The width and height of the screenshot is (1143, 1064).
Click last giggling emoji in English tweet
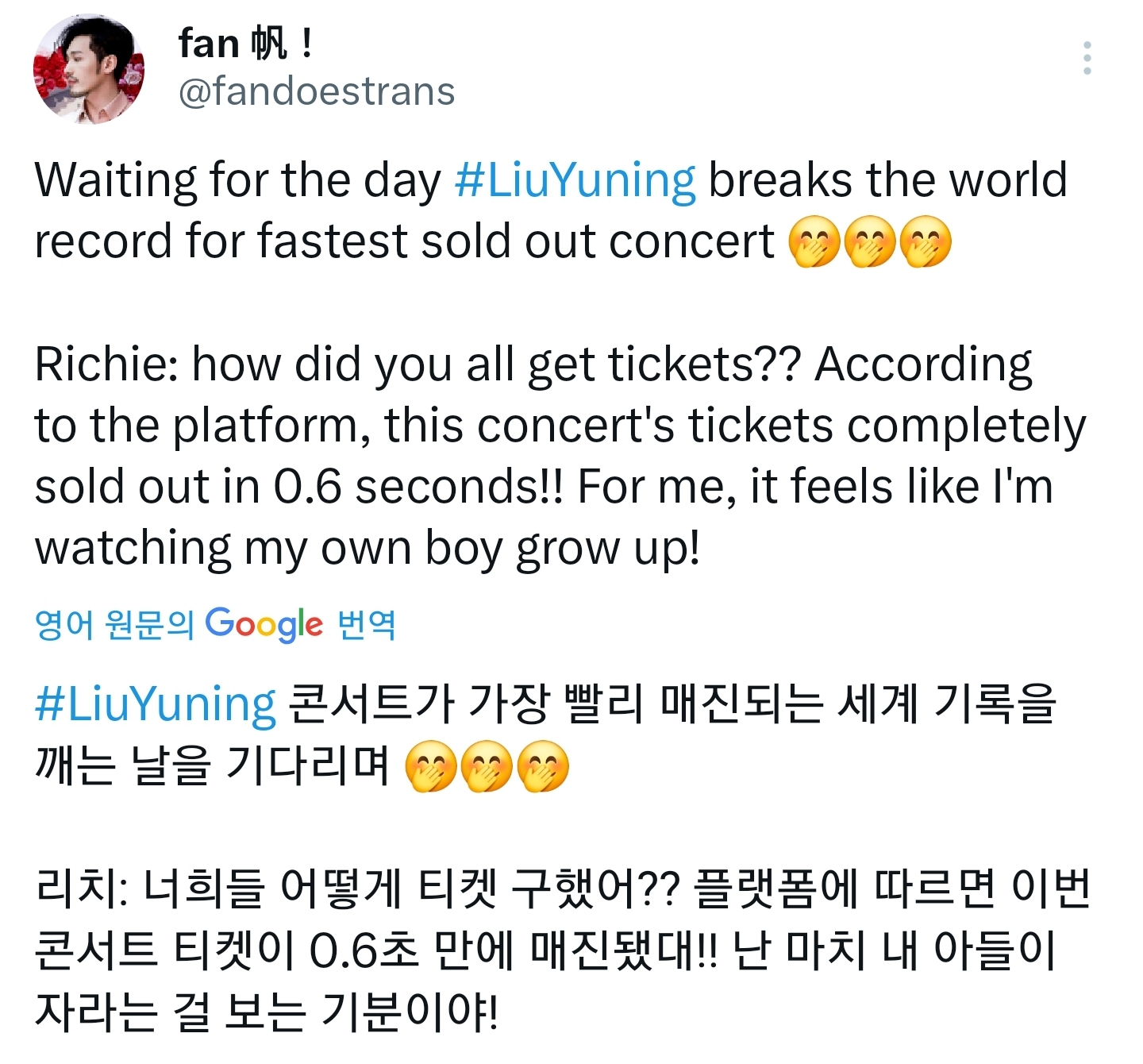point(925,244)
